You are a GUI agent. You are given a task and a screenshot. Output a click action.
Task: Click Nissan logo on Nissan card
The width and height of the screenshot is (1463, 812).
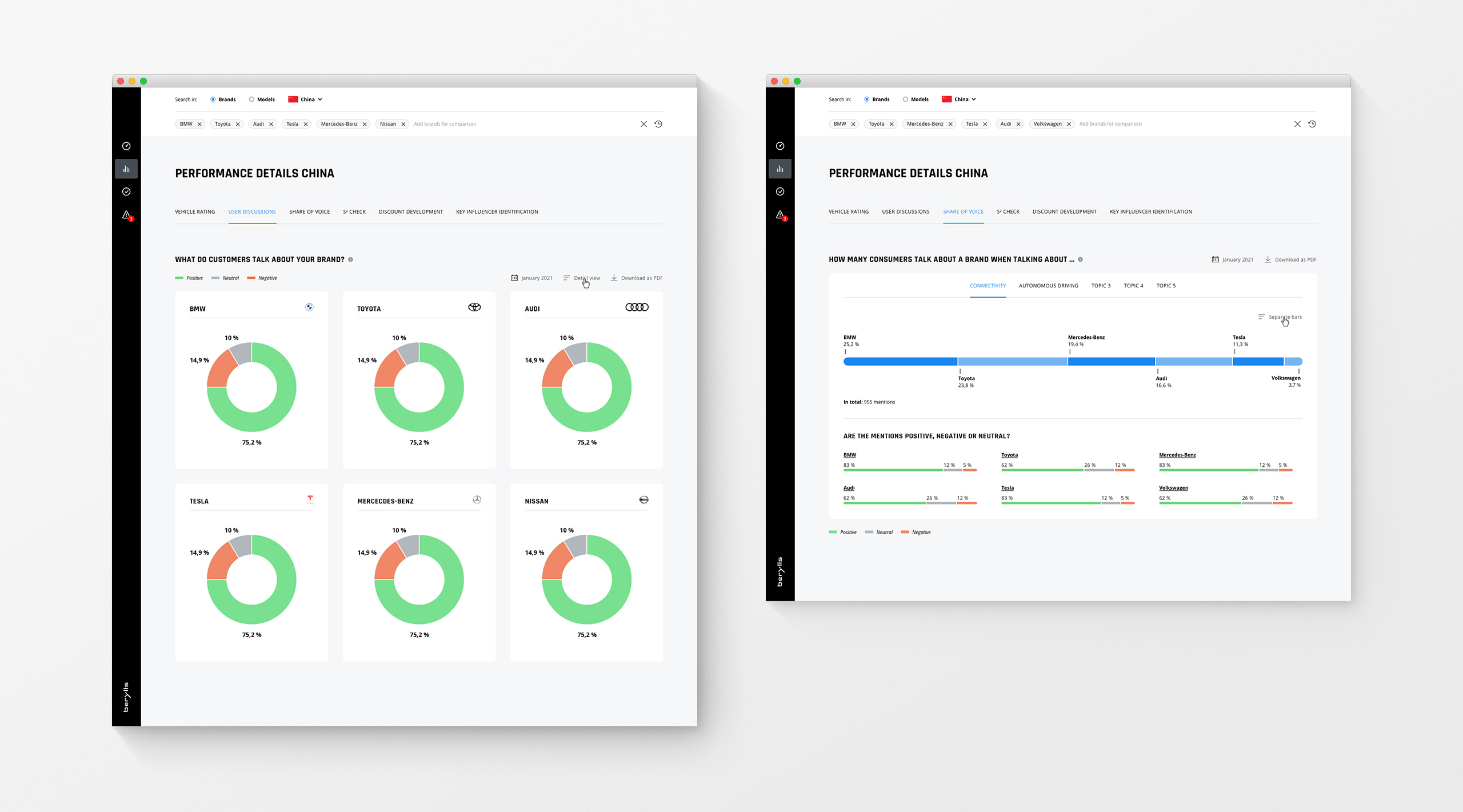point(643,499)
